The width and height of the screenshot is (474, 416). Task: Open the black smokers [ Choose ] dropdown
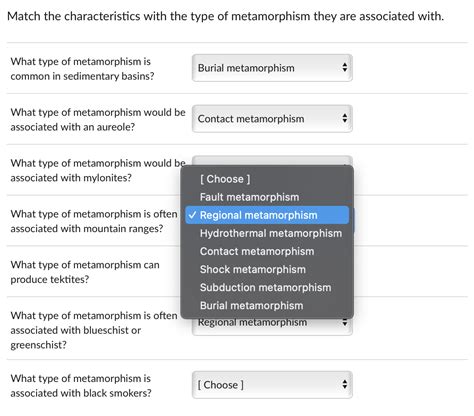[272, 385]
